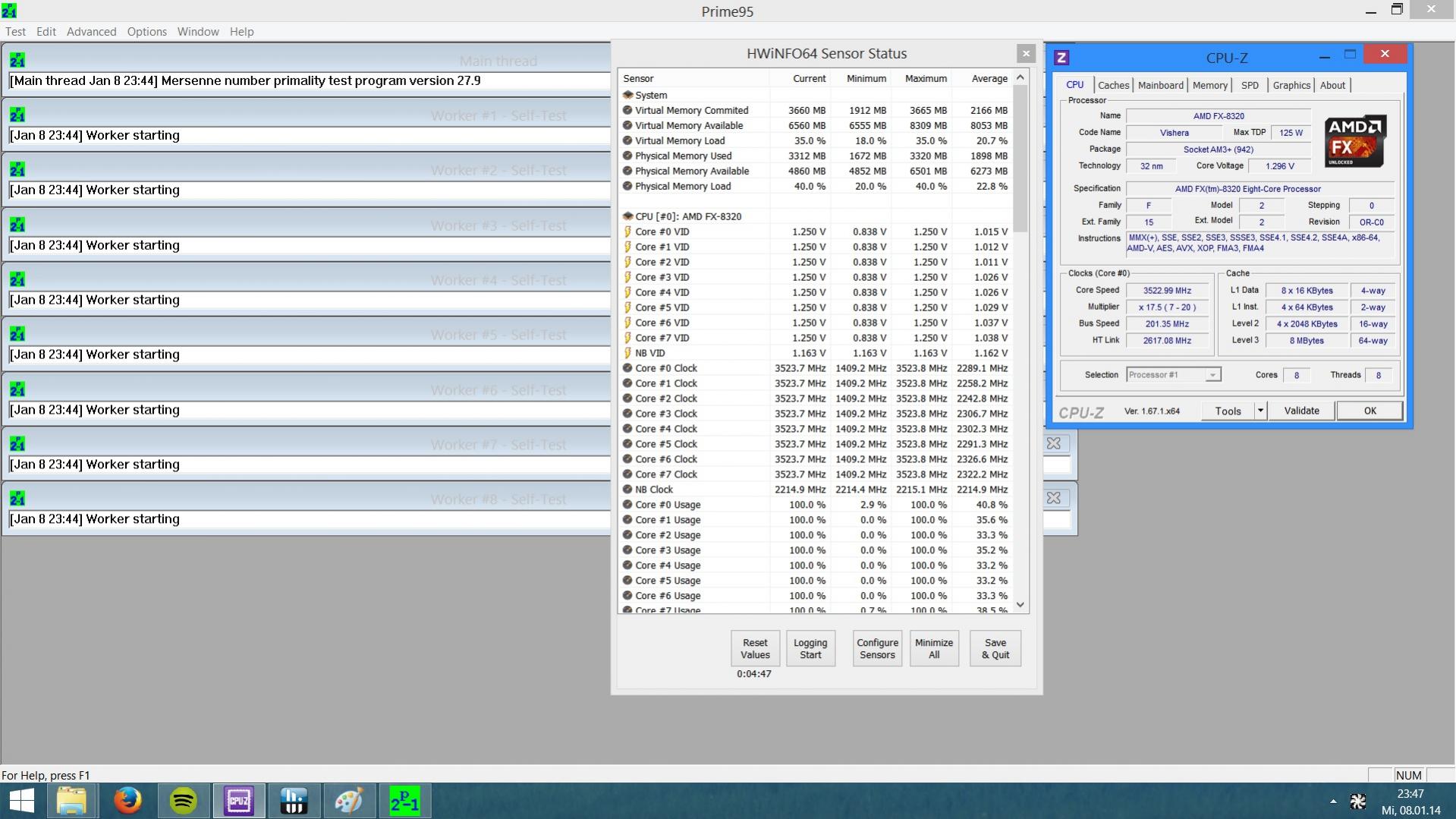Open Configure Sensors
1456x819 pixels.
tap(878, 648)
